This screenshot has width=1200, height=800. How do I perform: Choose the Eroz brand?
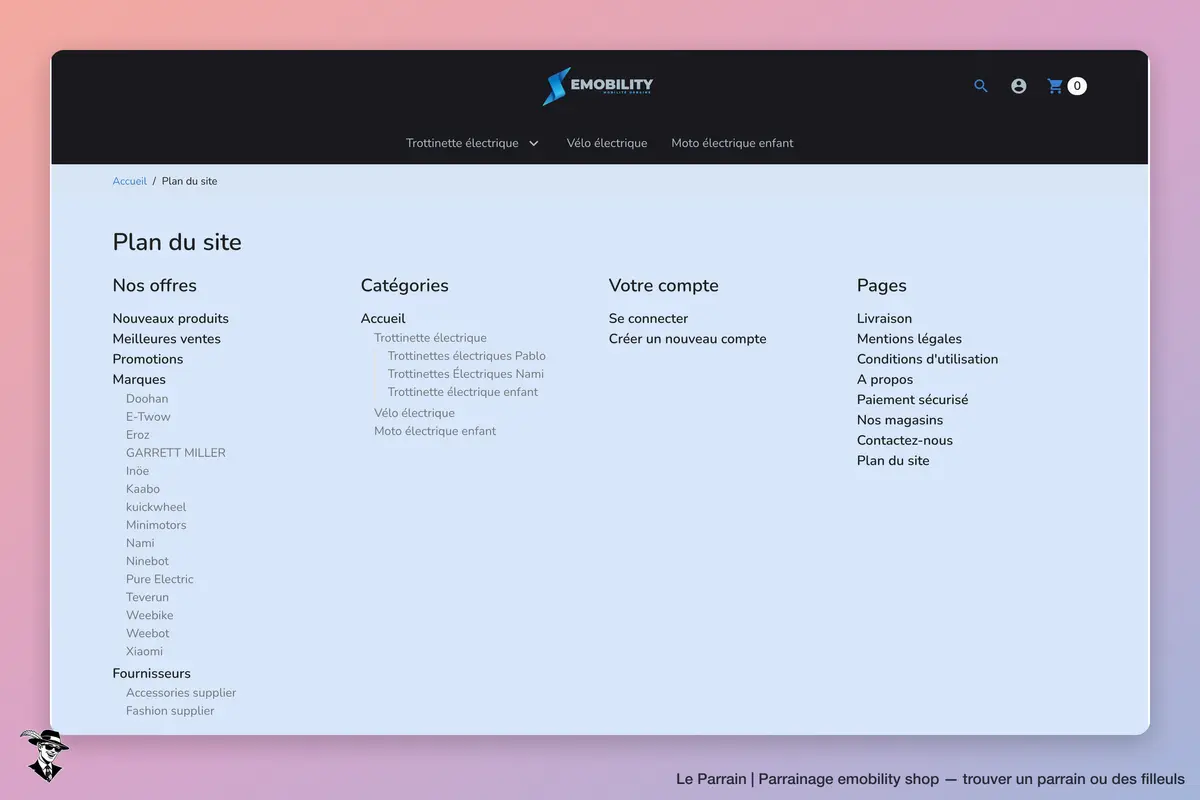click(138, 435)
